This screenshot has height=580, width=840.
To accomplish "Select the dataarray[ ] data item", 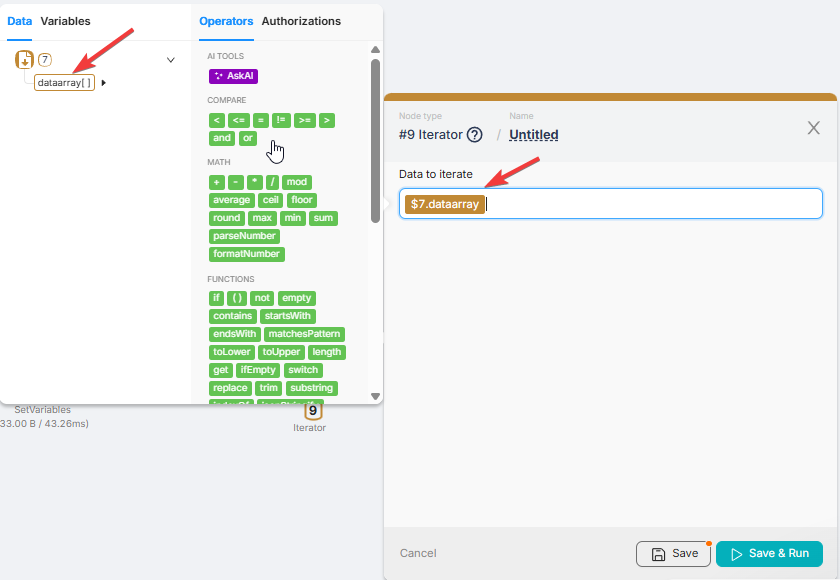I will coord(64,83).
